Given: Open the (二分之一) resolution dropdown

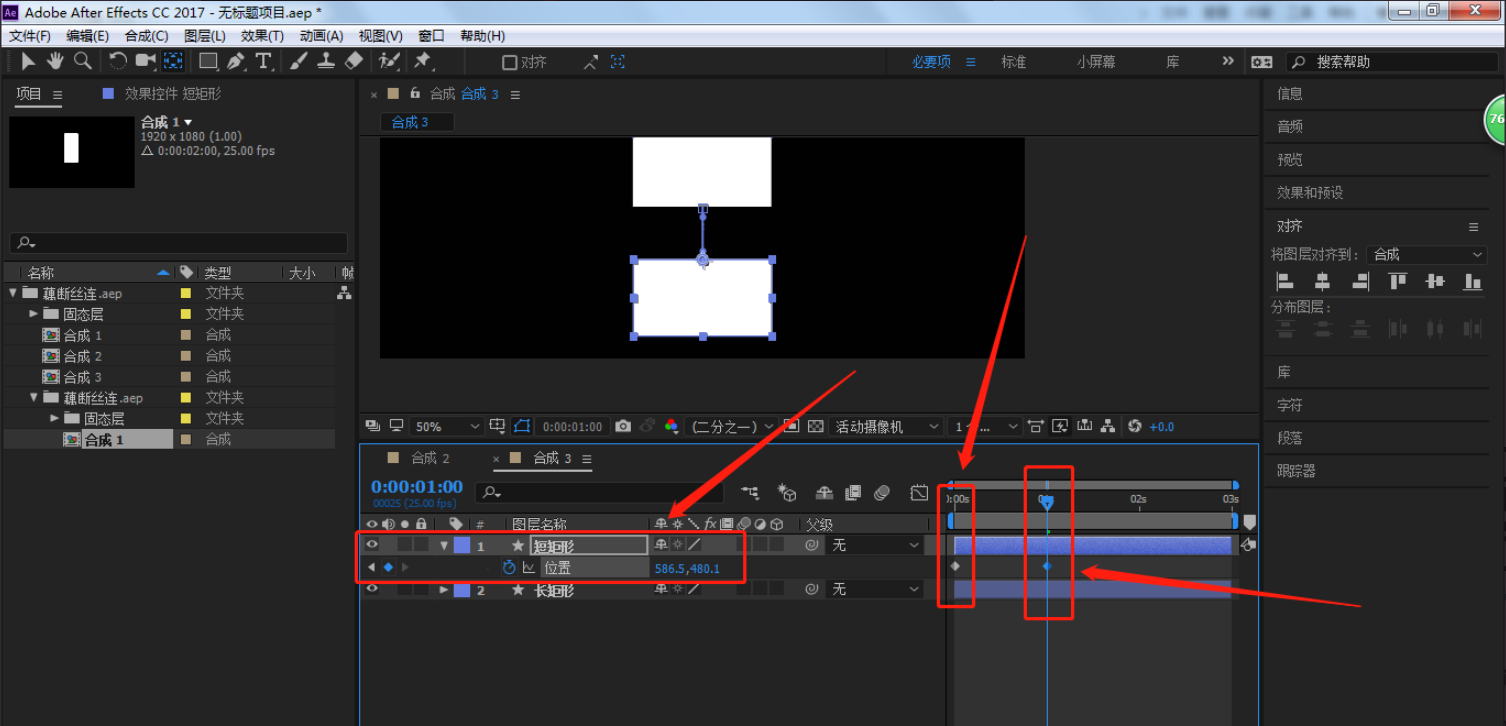Looking at the screenshot, I should click(x=732, y=426).
